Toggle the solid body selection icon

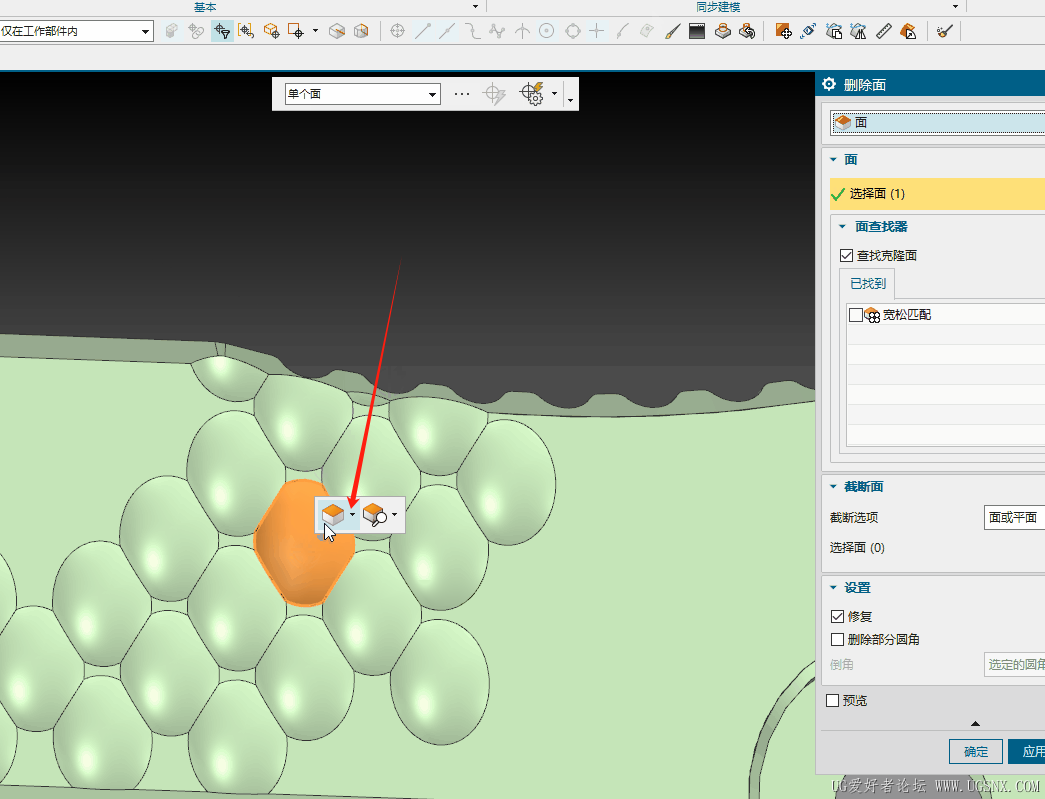(172, 31)
